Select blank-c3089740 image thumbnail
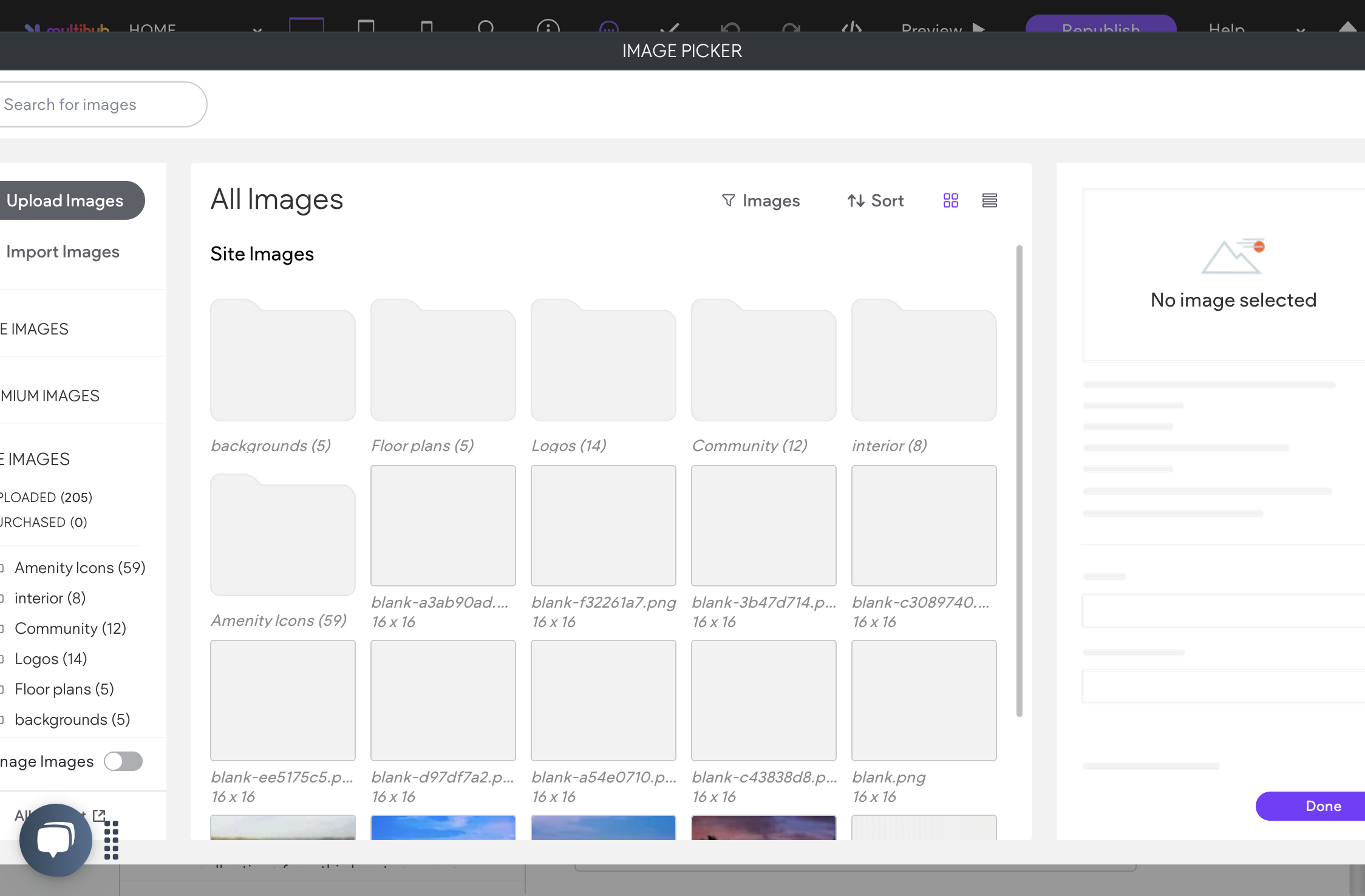Screen dimensions: 1365x896 click(924, 526)
